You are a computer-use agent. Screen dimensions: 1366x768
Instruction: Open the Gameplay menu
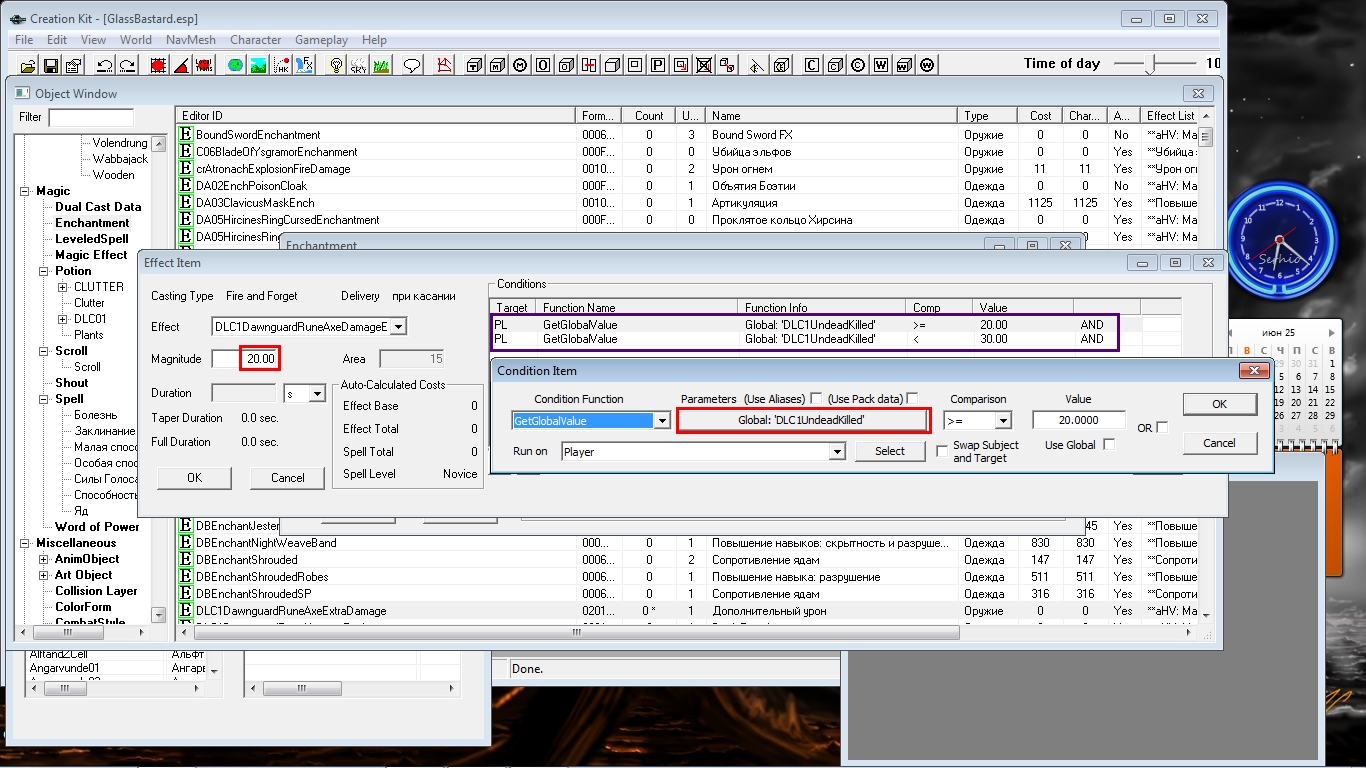pos(321,40)
